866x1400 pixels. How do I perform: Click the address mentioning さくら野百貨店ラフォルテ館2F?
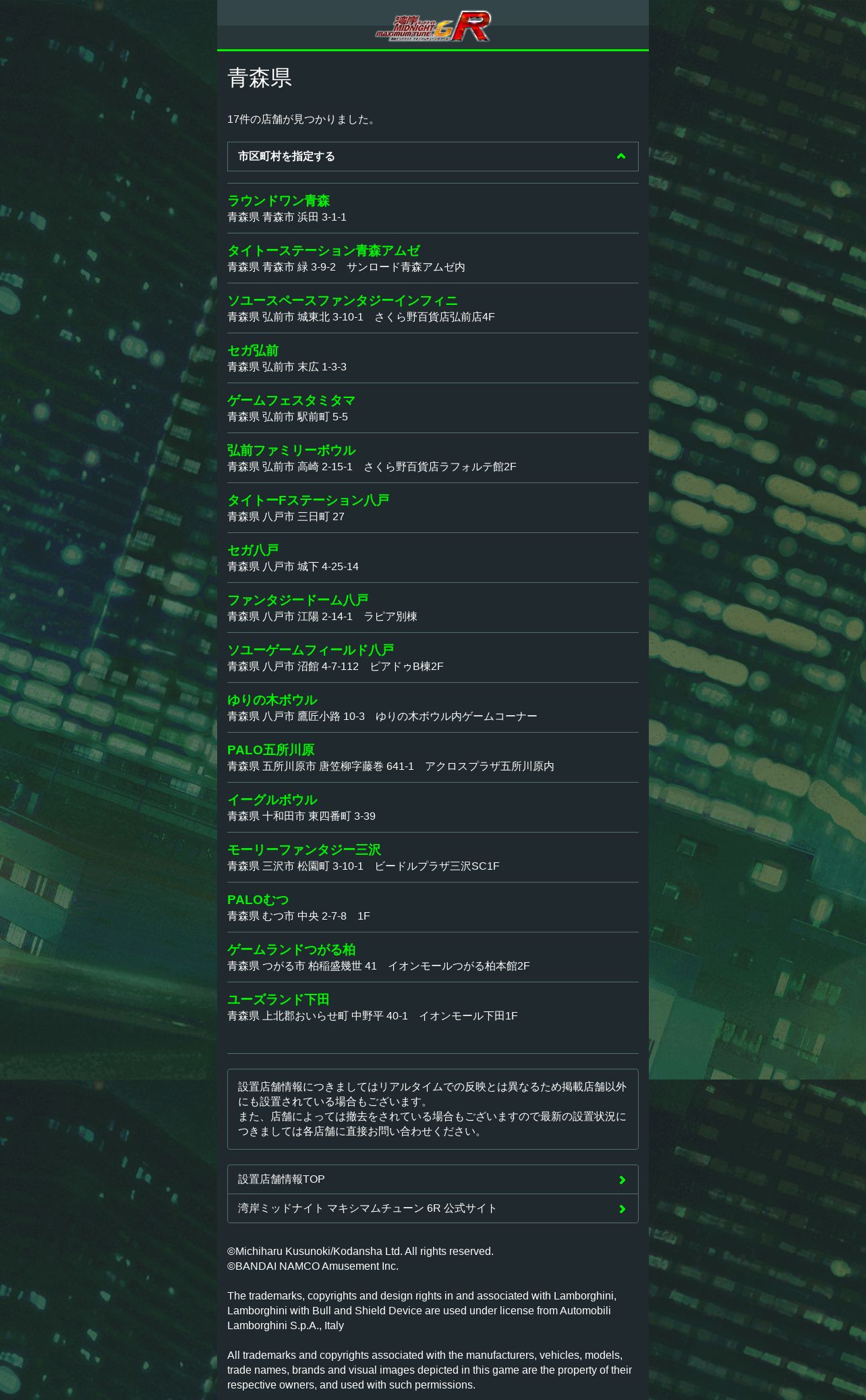pyautogui.click(x=372, y=467)
